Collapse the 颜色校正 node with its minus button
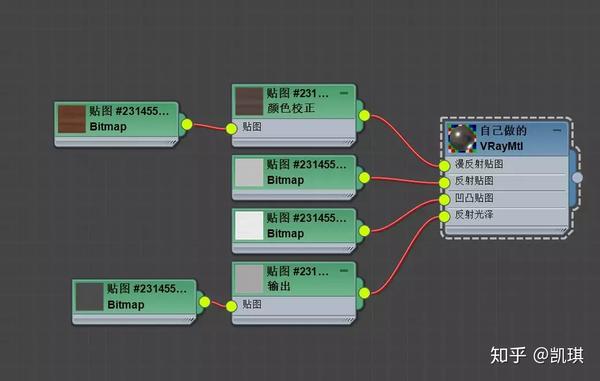The height and width of the screenshot is (381, 600). coord(344,93)
